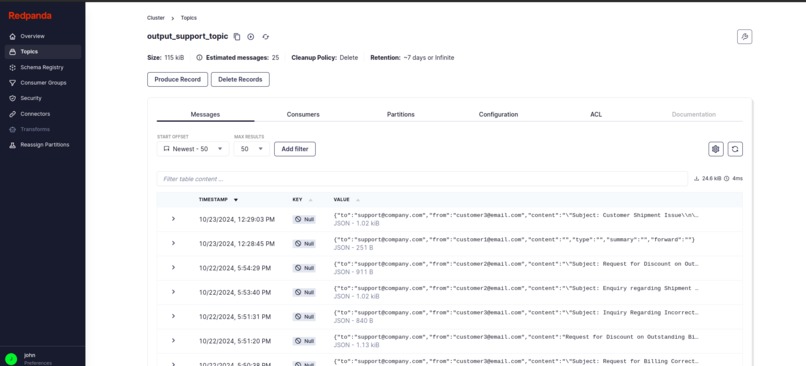Click the Security shield icon
Screen dimensions: 806x366
(x=13, y=98)
